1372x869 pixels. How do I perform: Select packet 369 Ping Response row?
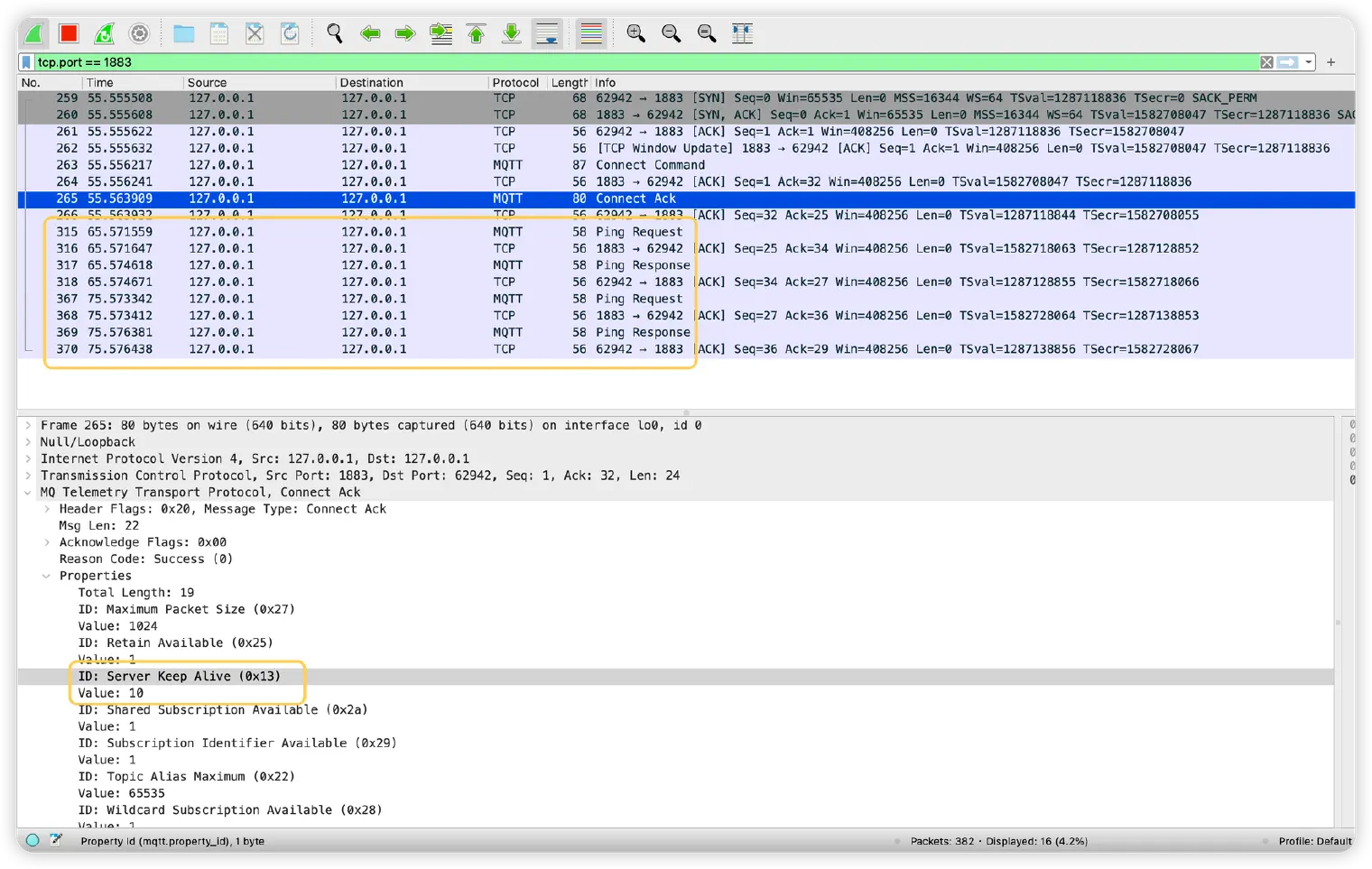(686, 332)
